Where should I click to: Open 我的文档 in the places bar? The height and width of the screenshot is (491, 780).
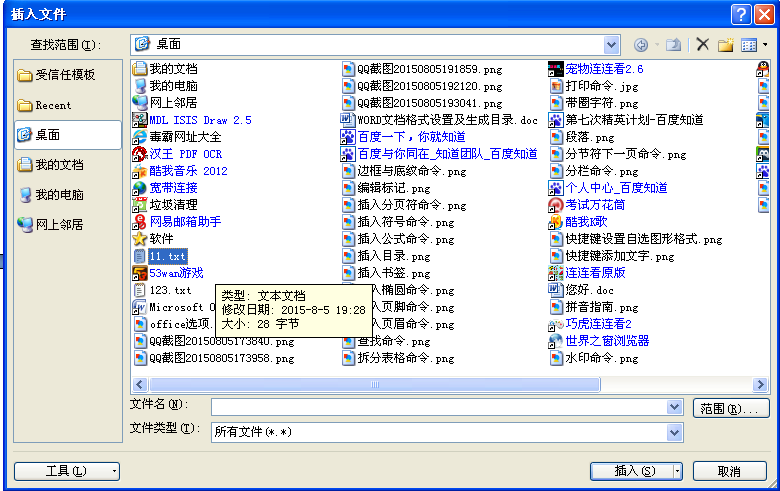point(68,165)
